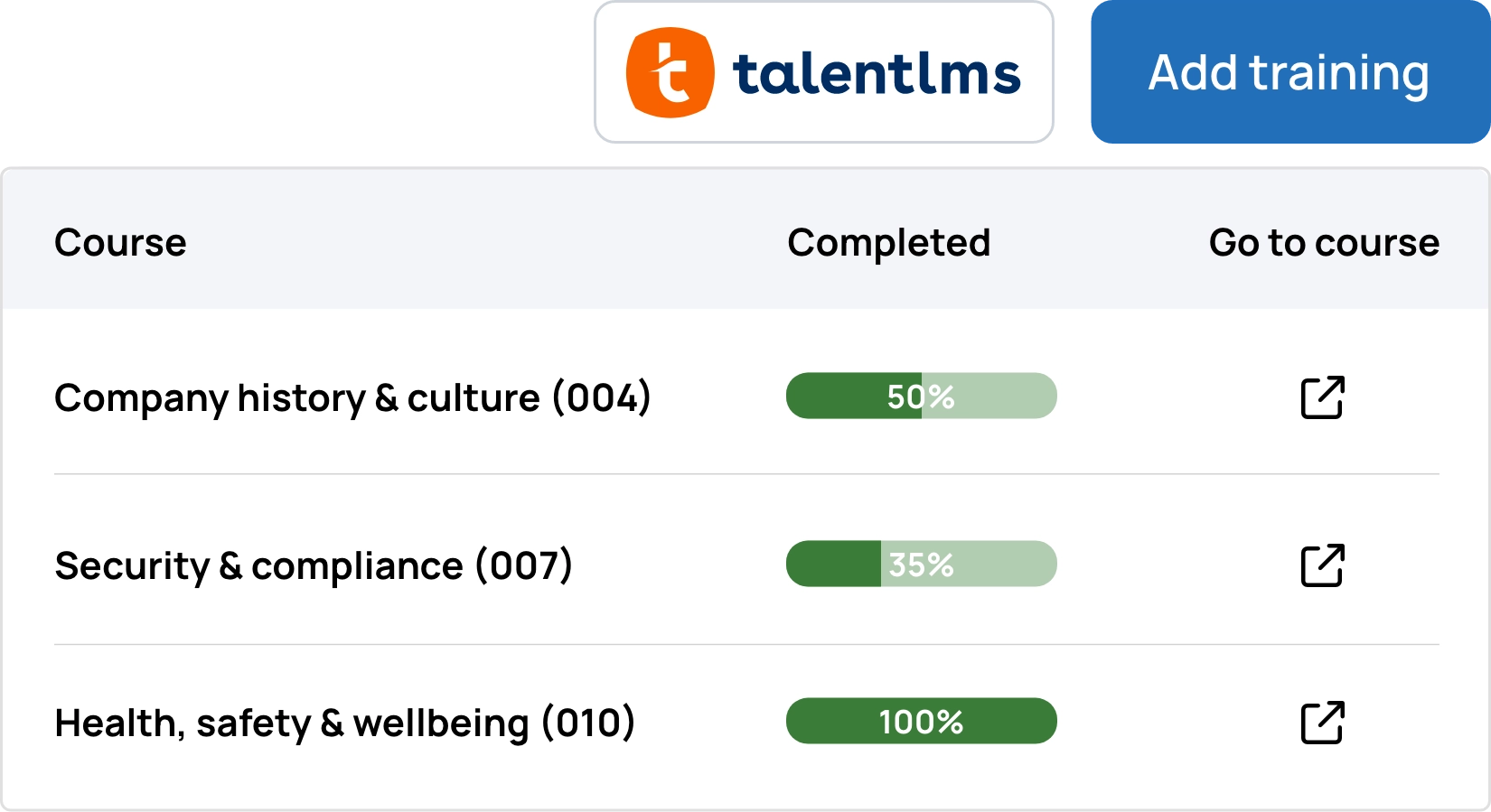
Task: Select the Company history & culture (004) row
Action: pos(352,397)
